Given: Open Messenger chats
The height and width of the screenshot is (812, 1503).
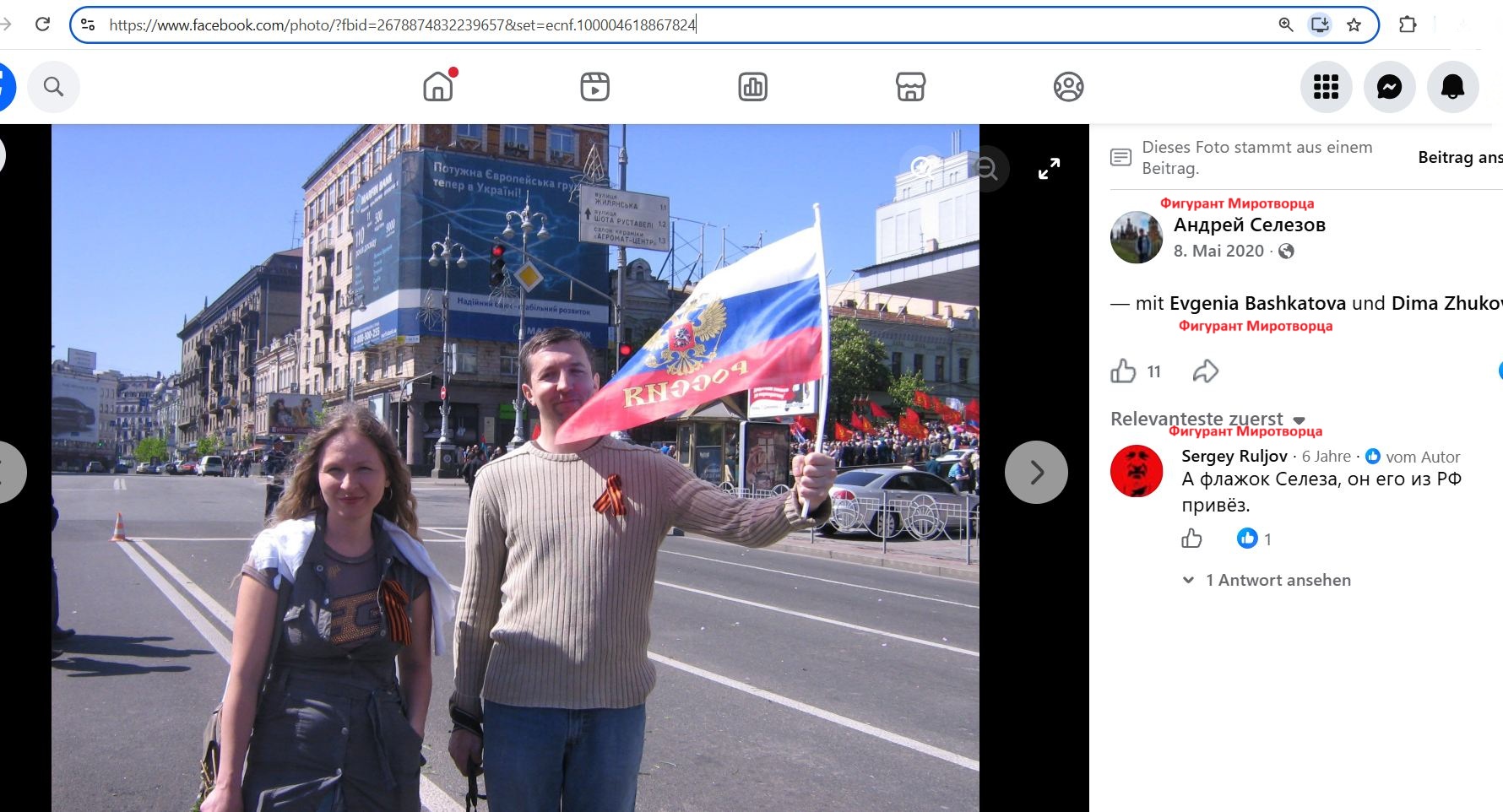Looking at the screenshot, I should click(1389, 86).
